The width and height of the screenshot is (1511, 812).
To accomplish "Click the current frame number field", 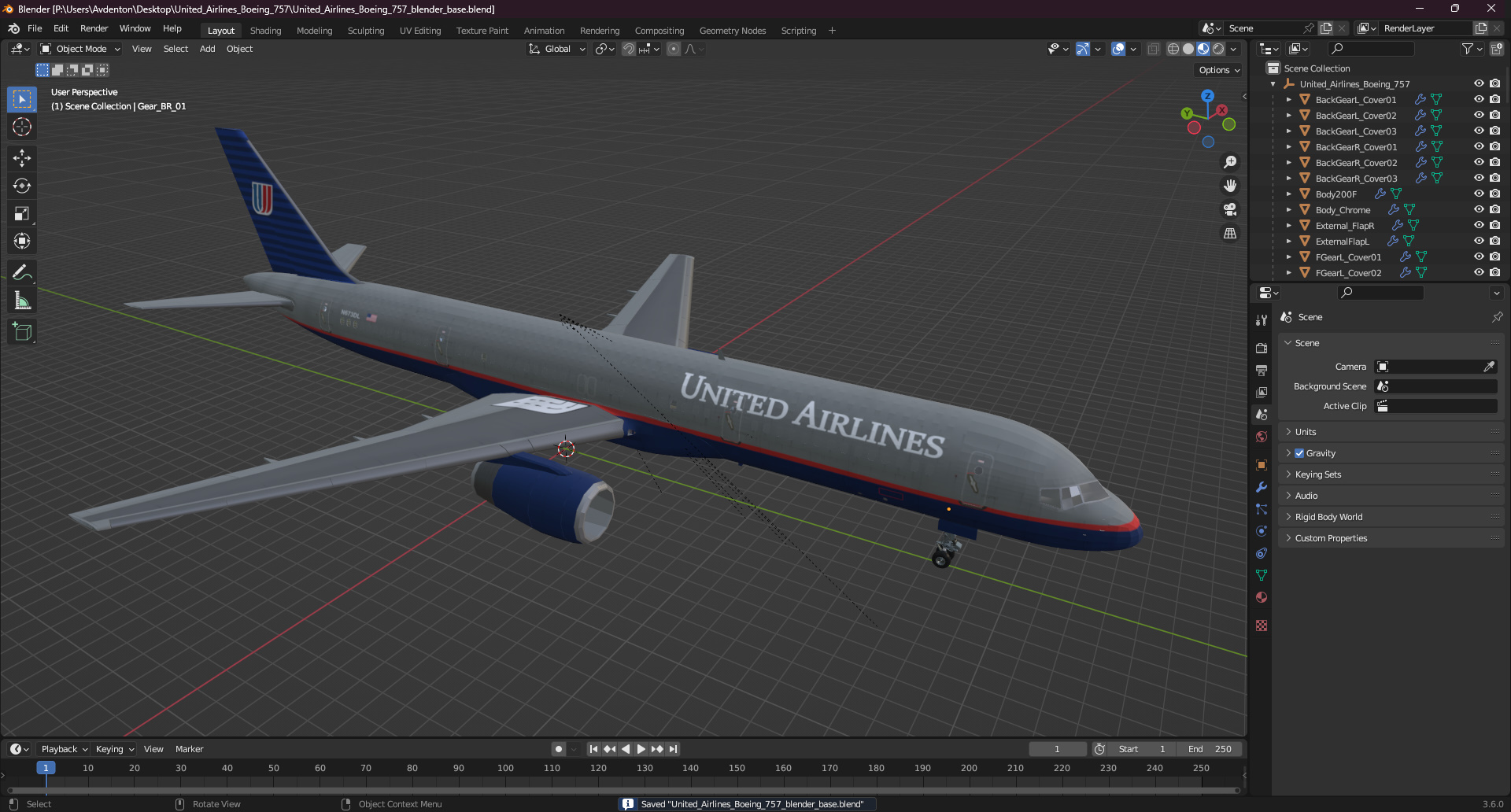I will (x=1057, y=749).
